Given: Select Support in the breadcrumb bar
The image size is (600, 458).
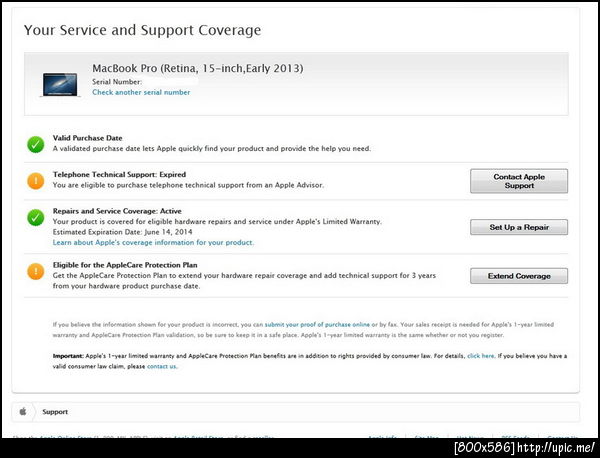Looking at the screenshot, I should click(55, 412).
